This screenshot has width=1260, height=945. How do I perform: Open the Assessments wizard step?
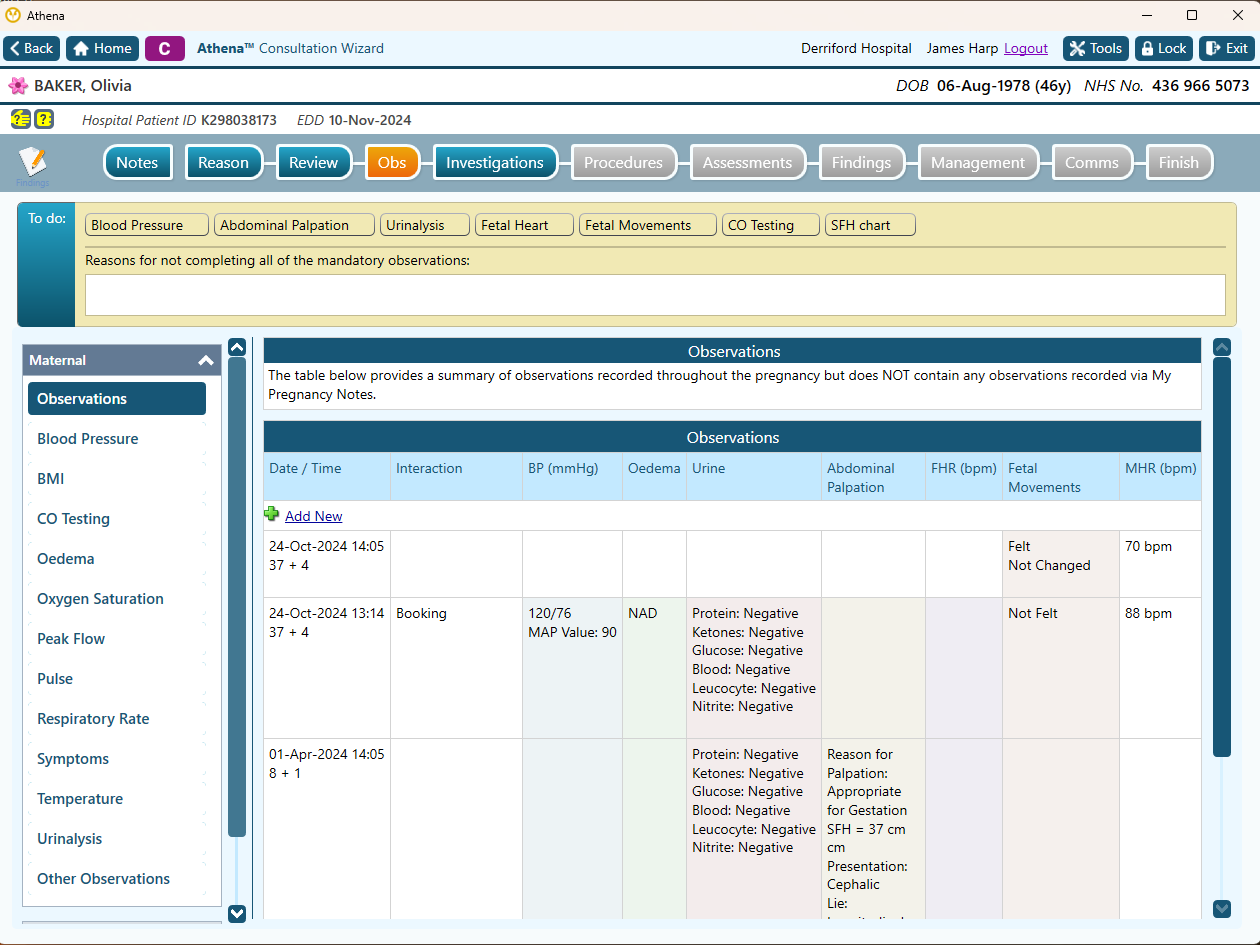(747, 163)
